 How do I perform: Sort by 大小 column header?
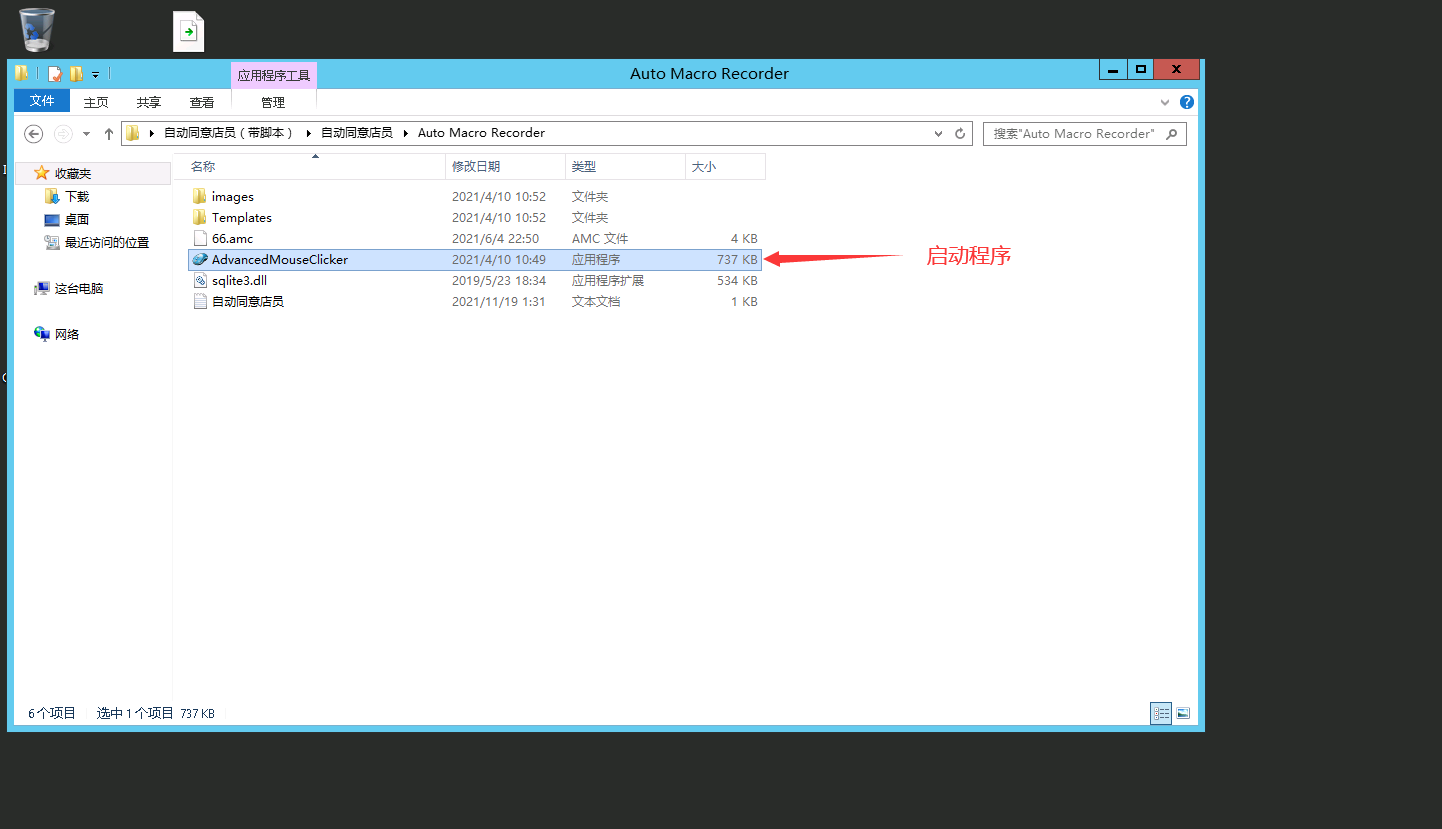pyautogui.click(x=726, y=167)
